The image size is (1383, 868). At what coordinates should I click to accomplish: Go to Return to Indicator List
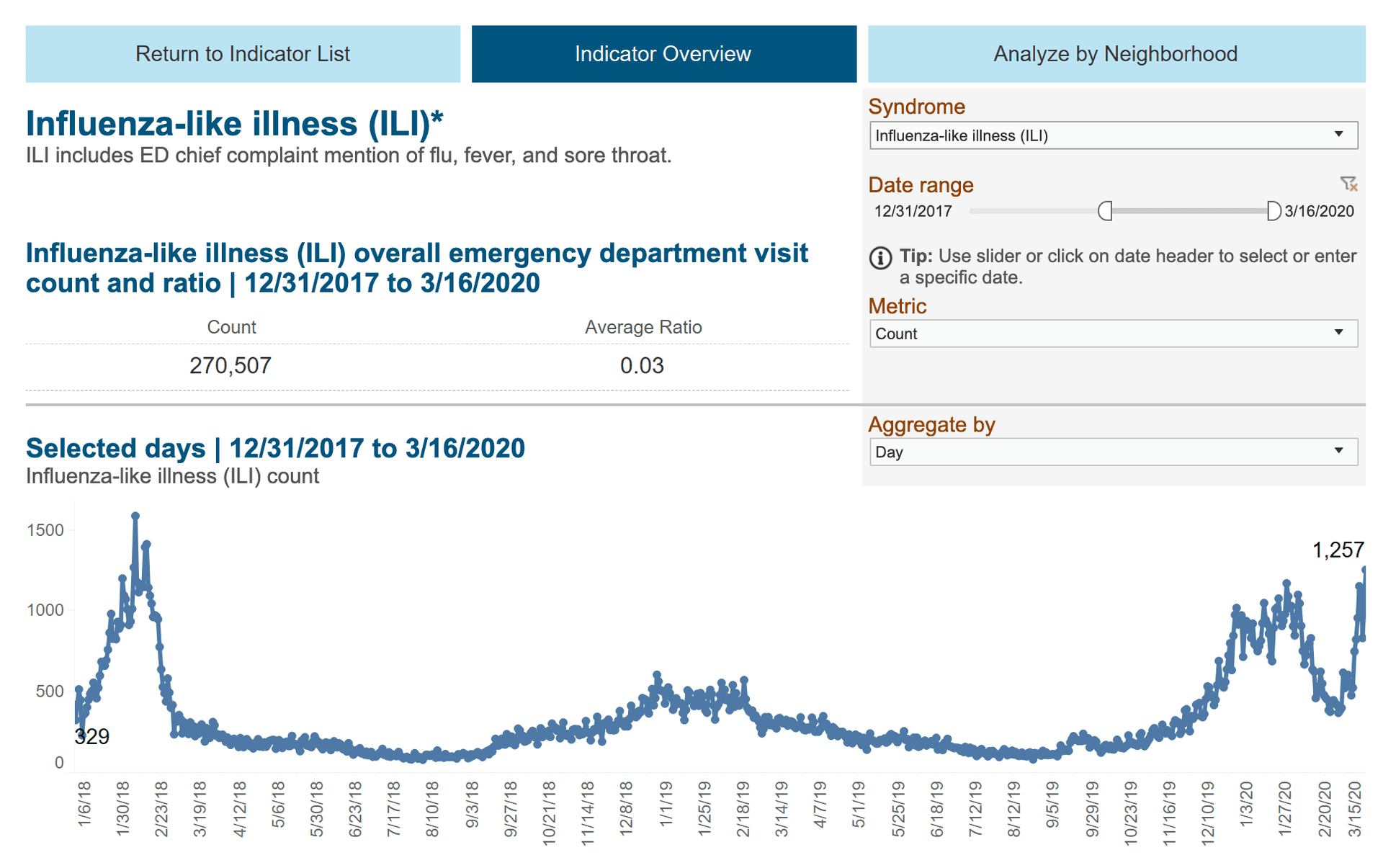point(243,54)
